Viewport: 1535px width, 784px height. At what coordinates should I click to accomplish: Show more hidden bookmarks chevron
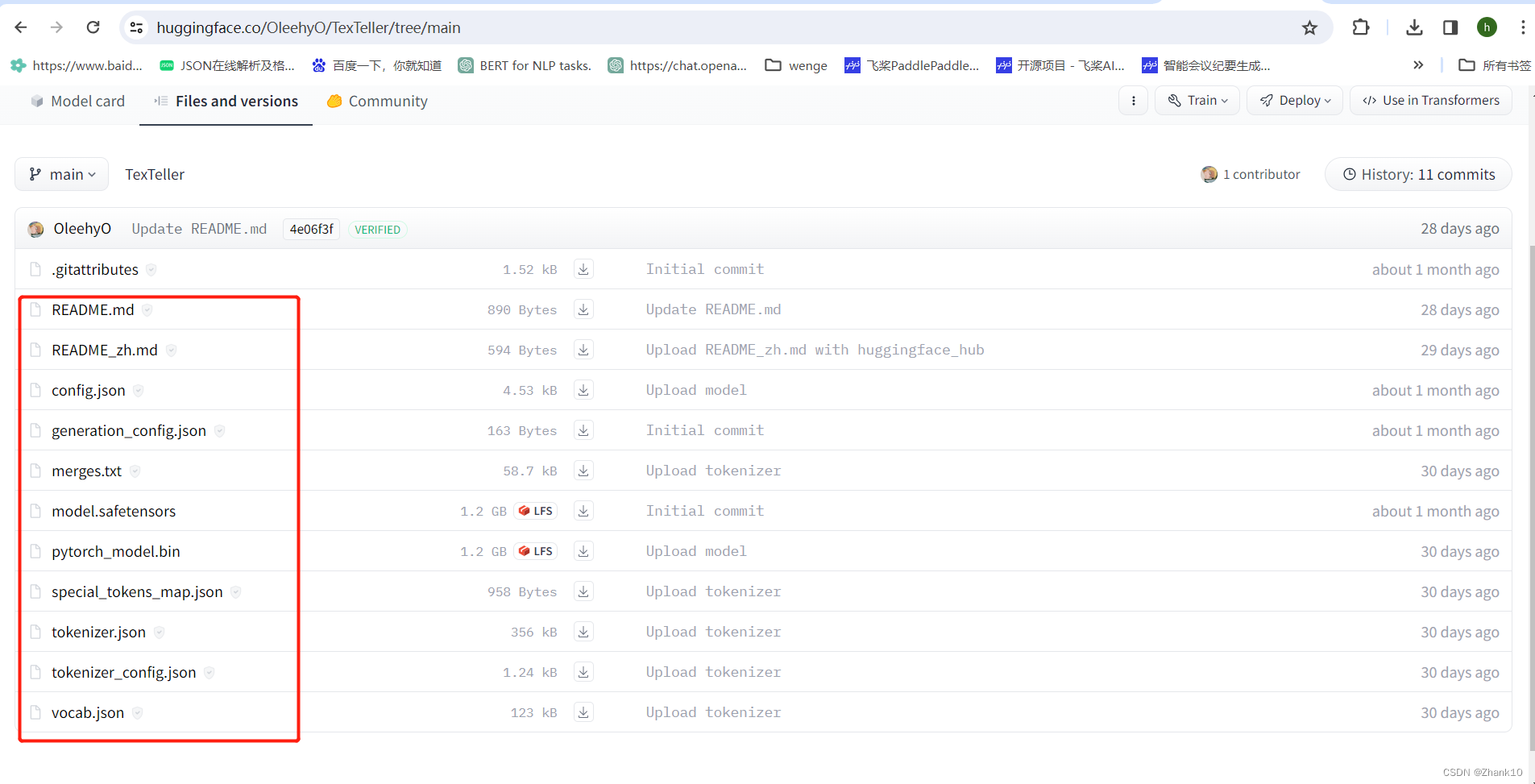point(1418,65)
